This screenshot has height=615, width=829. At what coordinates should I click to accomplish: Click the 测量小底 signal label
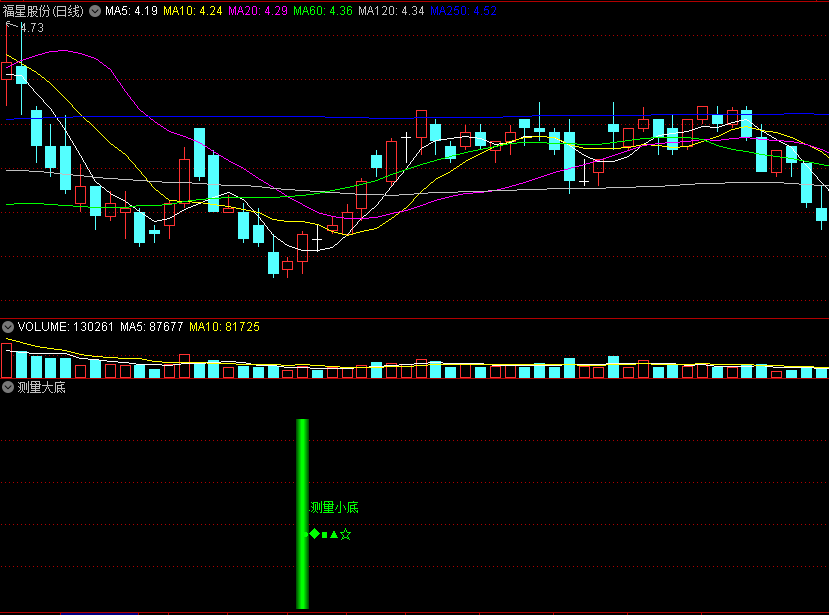[x=334, y=508]
